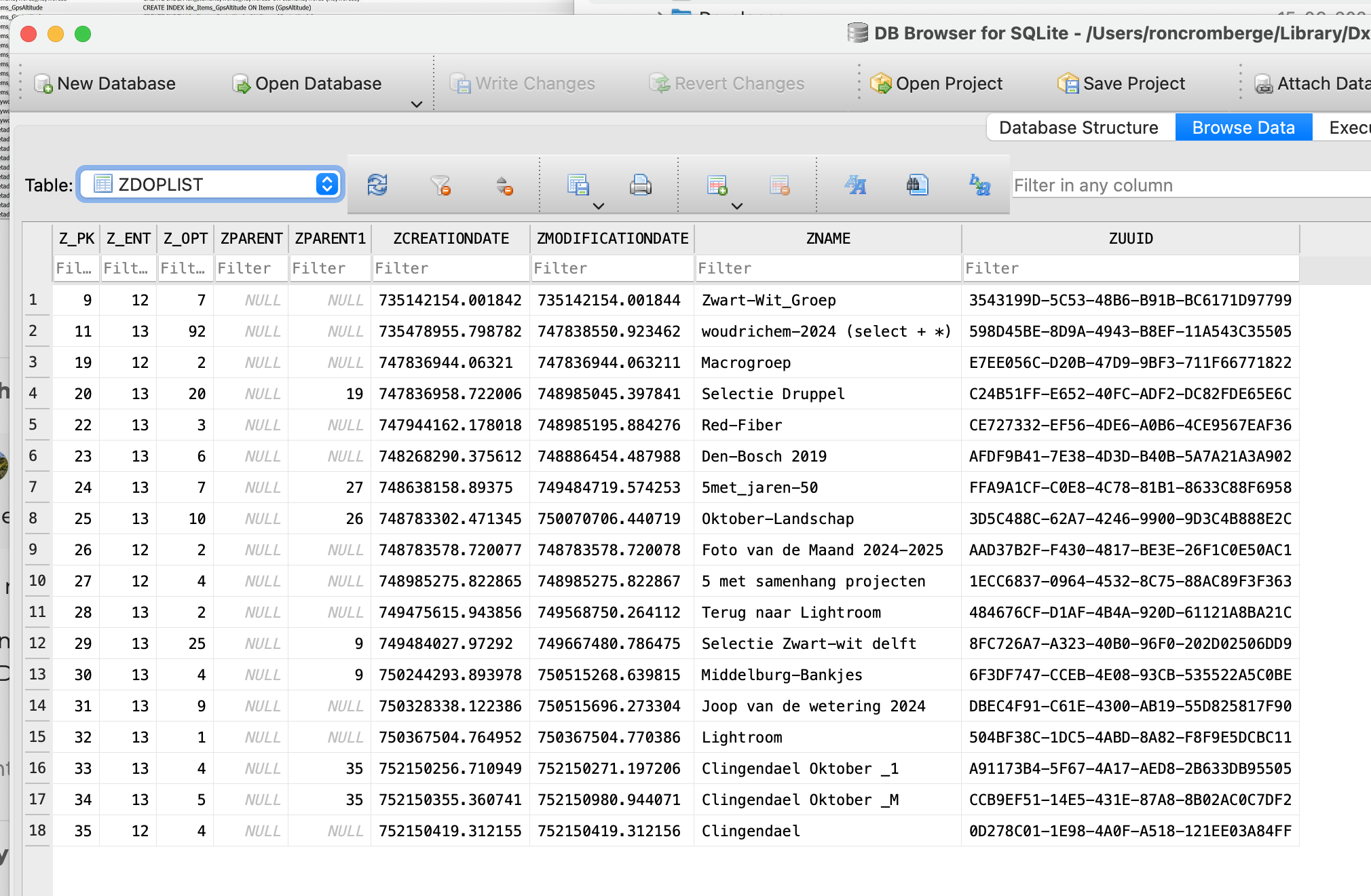Expand the toolbar overflow chevron below Open Database
1371x896 pixels.
(417, 105)
